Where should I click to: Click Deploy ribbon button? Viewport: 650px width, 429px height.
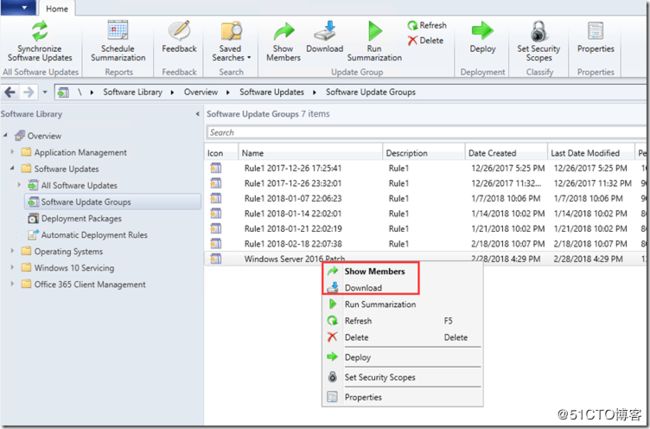coord(483,37)
